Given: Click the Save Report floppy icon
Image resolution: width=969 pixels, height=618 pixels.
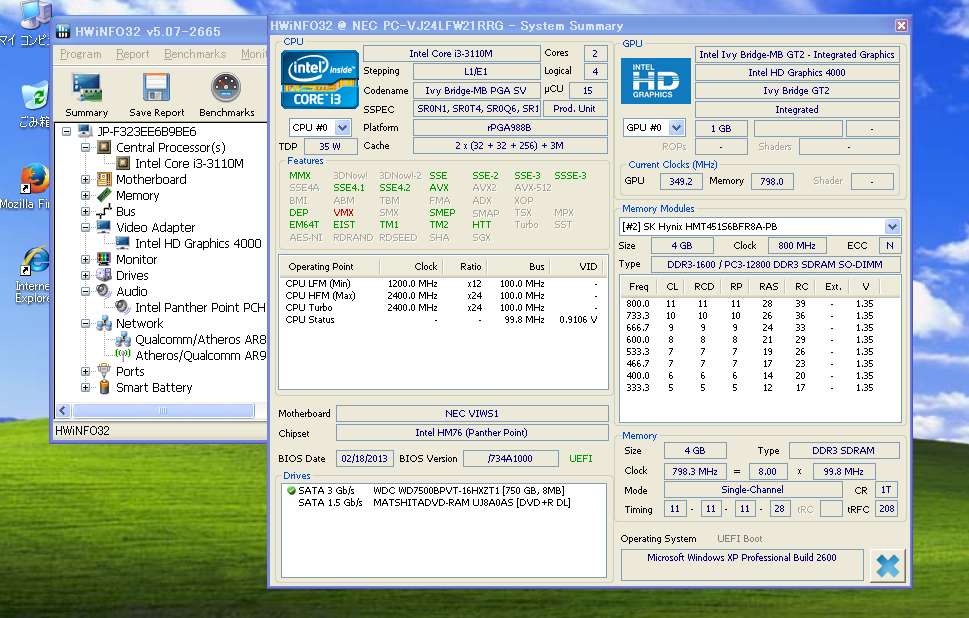Looking at the screenshot, I should click(156, 89).
